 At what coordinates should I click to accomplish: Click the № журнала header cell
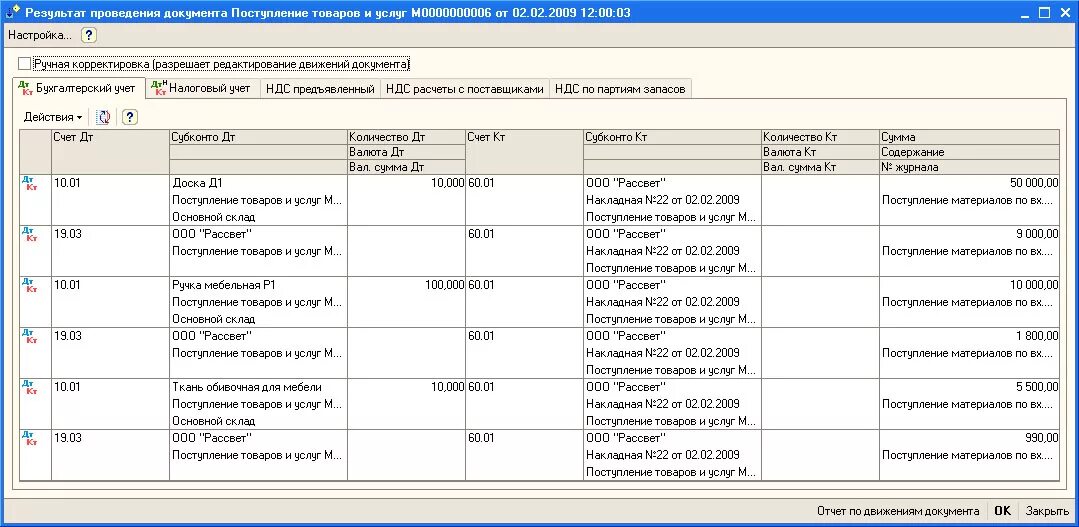click(x=969, y=167)
